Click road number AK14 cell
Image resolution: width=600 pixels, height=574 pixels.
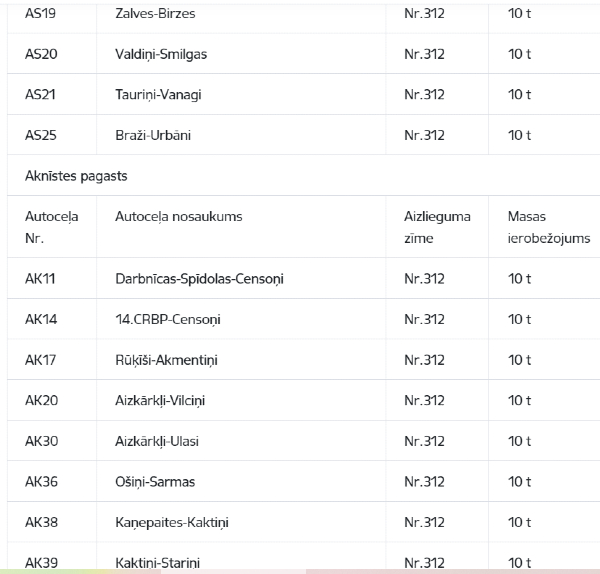click(40, 320)
